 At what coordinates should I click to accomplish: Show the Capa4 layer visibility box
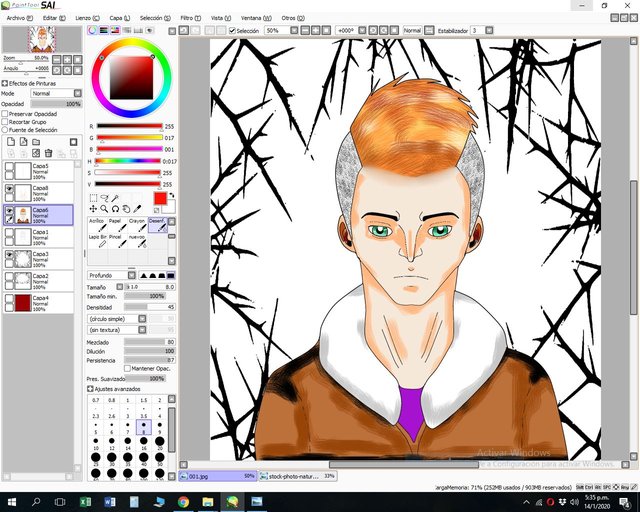9,299
